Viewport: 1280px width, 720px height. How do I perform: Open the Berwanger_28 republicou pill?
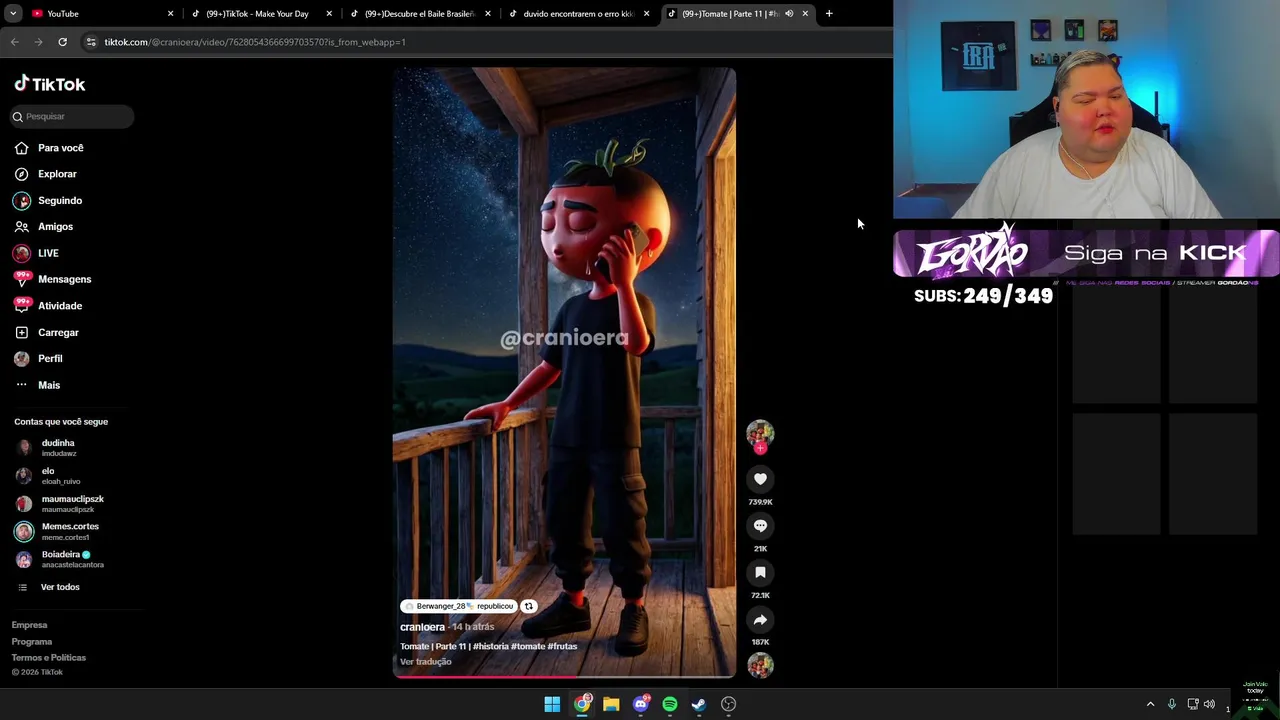(459, 606)
